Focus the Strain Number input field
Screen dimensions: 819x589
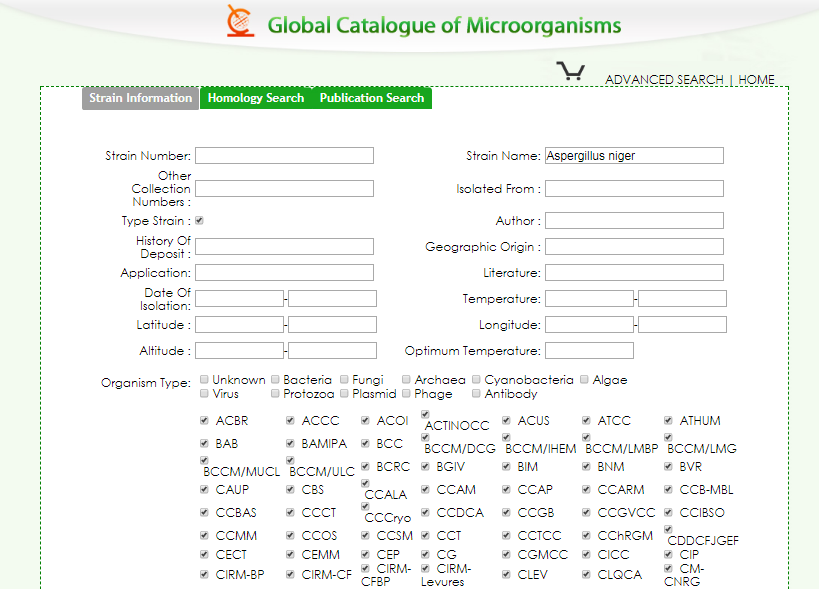284,156
